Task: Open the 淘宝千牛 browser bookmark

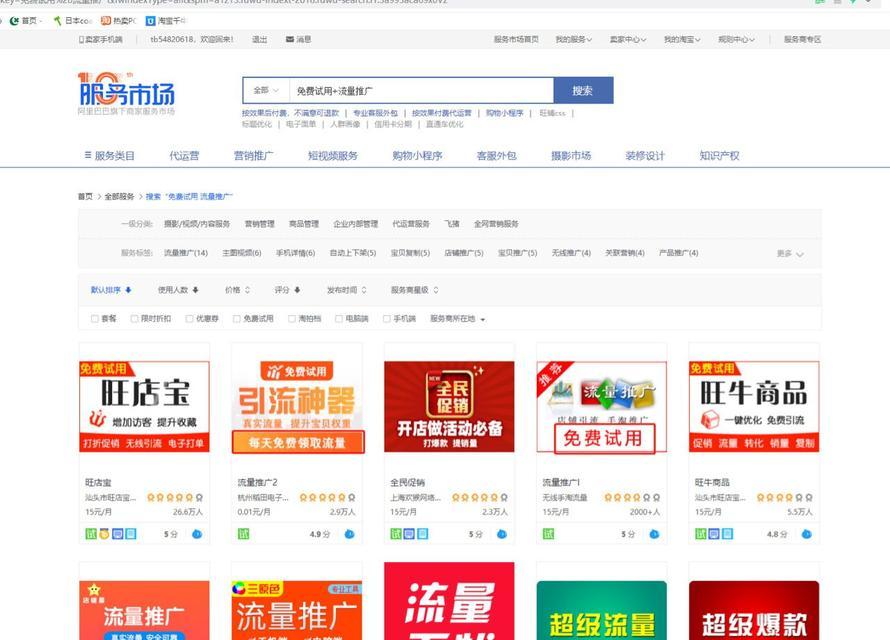Action: click(x=166, y=21)
